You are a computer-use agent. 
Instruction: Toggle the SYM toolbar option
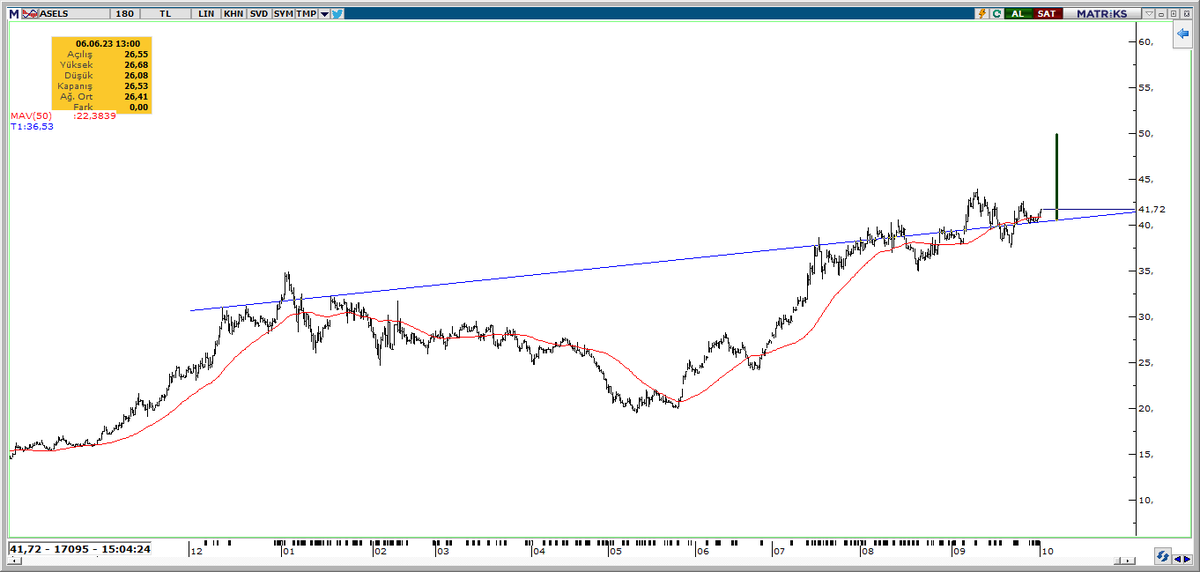tap(283, 14)
